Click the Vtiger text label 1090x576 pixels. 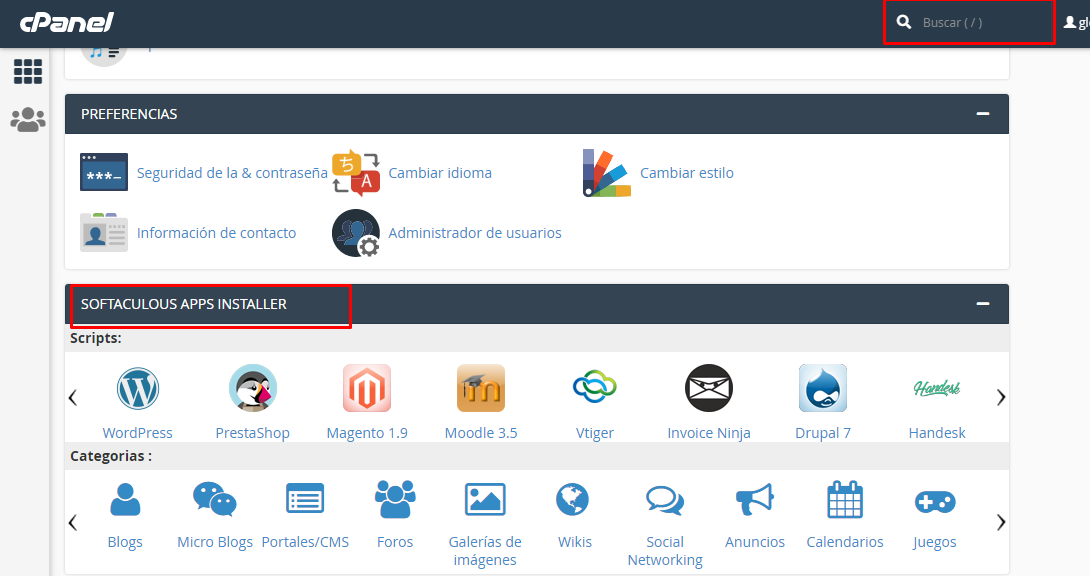pyautogui.click(x=595, y=433)
